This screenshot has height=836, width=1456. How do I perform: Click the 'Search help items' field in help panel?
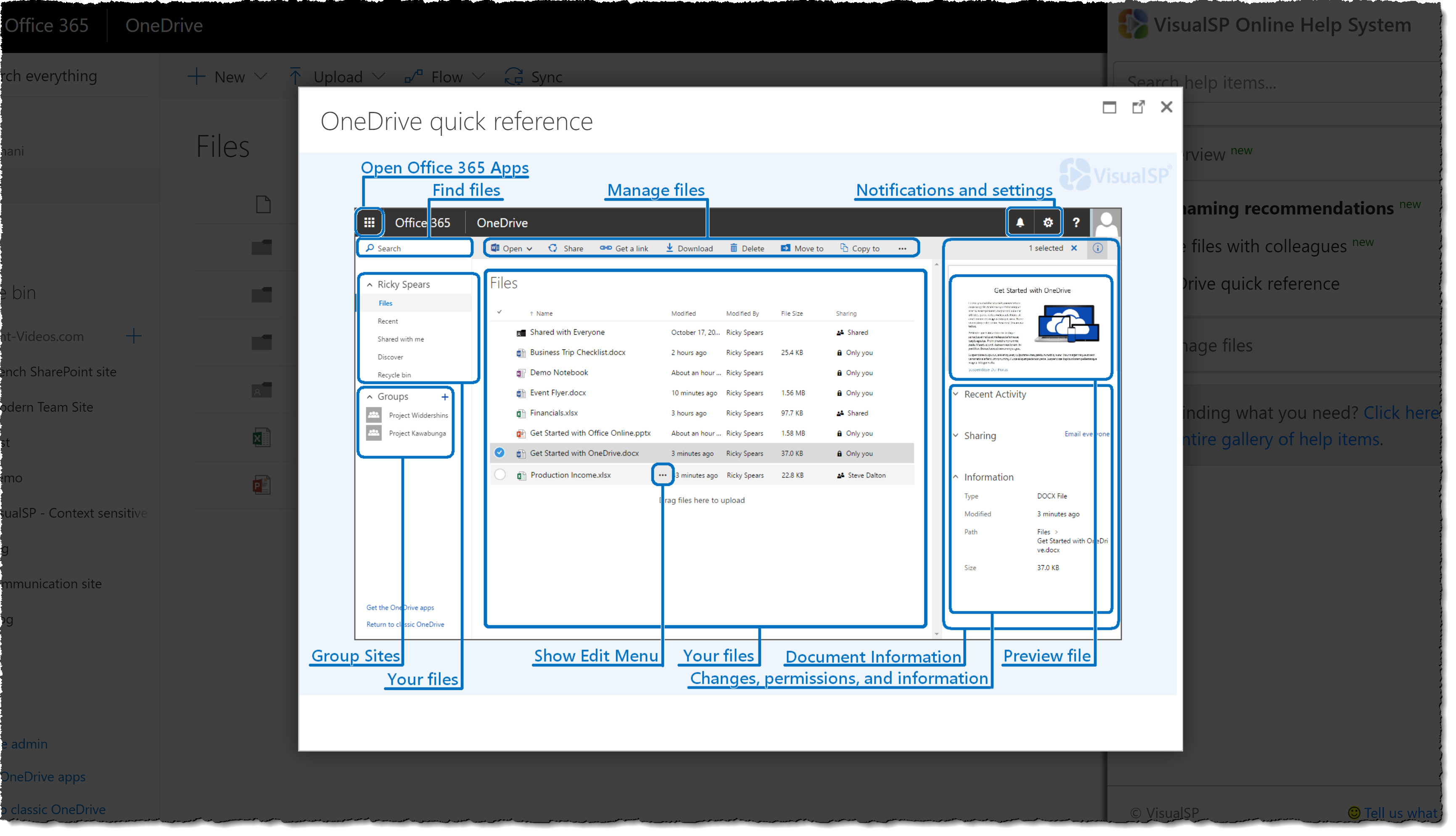coord(1277,83)
